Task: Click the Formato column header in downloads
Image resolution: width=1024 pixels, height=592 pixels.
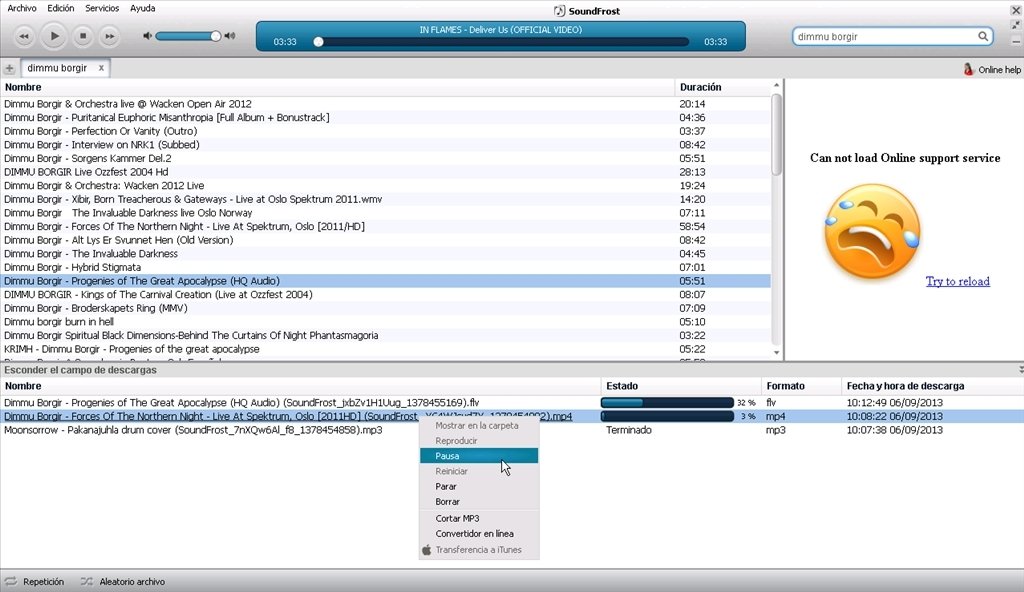Action: pos(801,386)
